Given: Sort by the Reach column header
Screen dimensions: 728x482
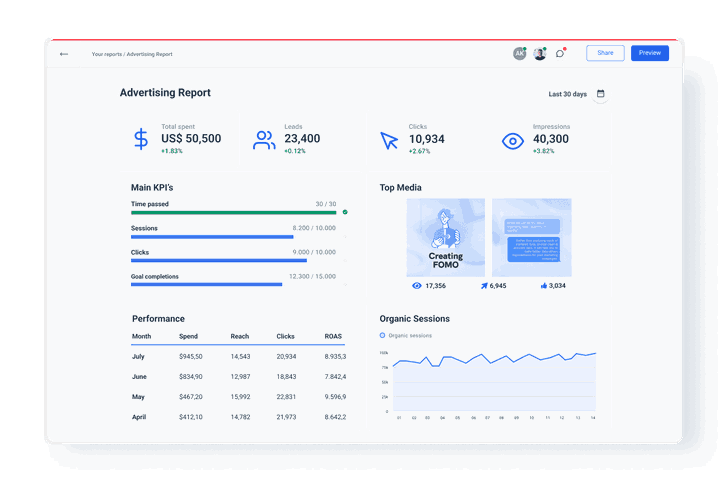Looking at the screenshot, I should point(240,336).
